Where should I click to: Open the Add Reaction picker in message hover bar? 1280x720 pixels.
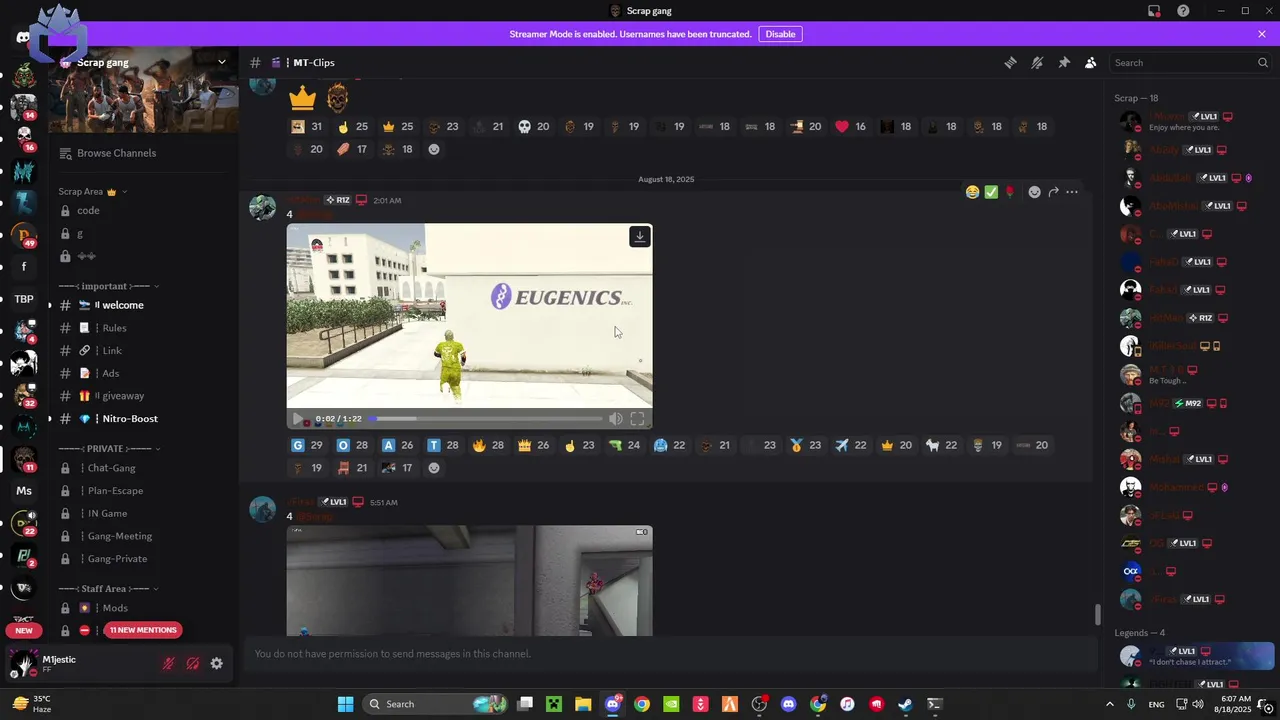tap(1035, 192)
